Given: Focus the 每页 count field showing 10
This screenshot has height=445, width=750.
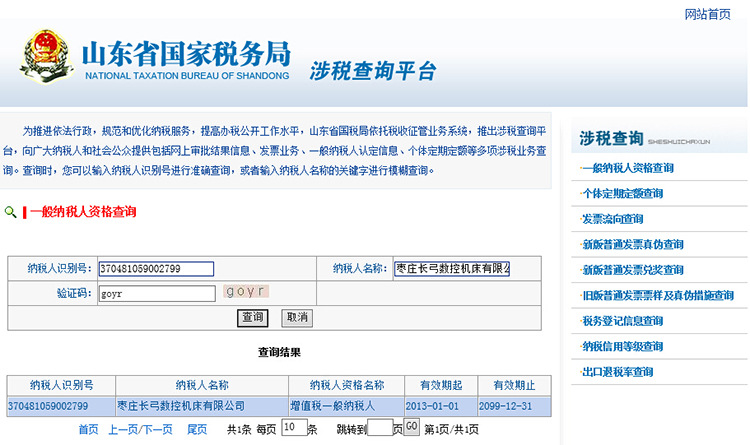Looking at the screenshot, I should [x=294, y=427].
